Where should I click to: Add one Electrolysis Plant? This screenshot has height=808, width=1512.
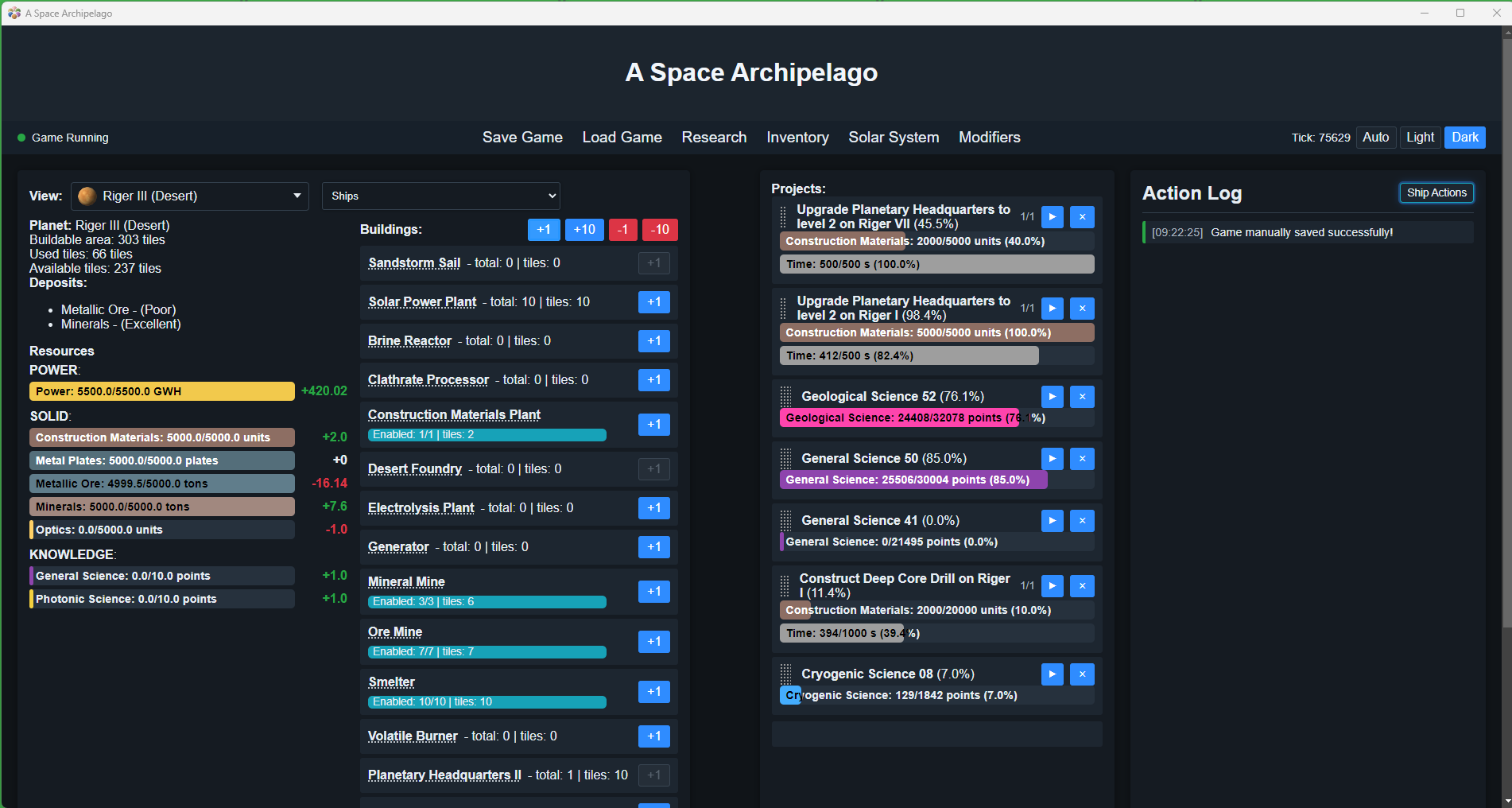(x=653, y=508)
